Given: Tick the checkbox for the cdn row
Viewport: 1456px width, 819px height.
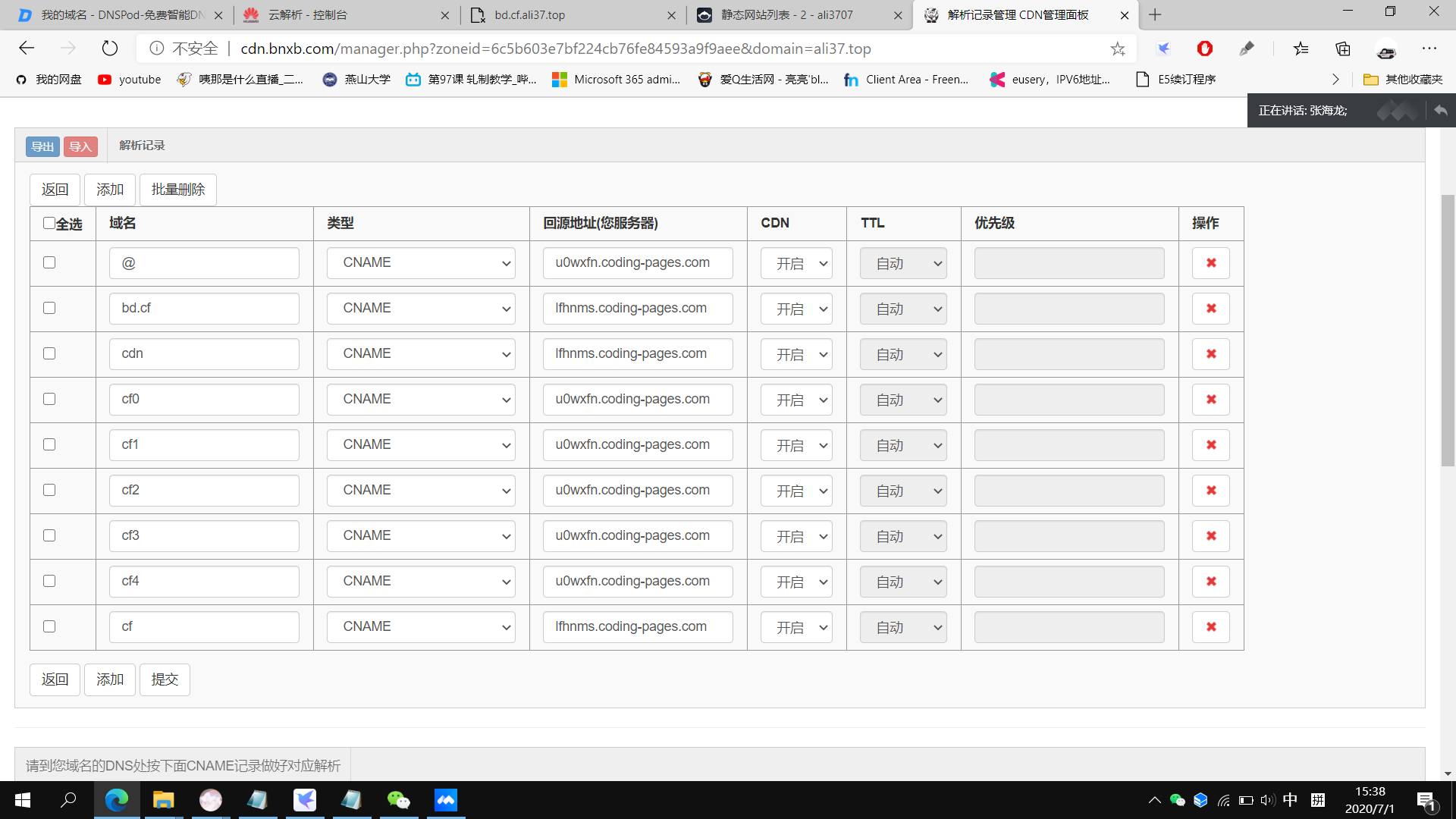Looking at the screenshot, I should (x=49, y=353).
